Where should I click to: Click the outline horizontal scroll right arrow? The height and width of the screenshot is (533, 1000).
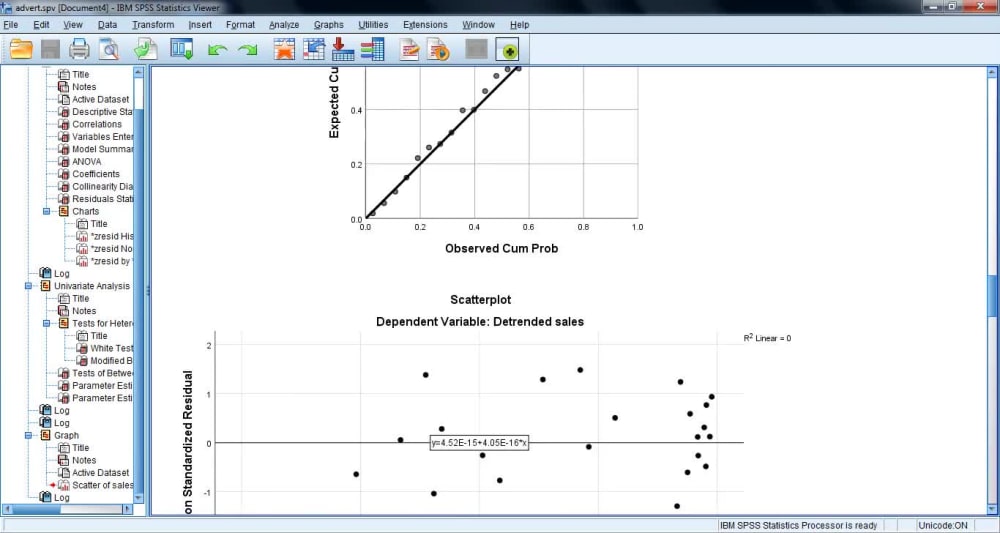pos(127,509)
